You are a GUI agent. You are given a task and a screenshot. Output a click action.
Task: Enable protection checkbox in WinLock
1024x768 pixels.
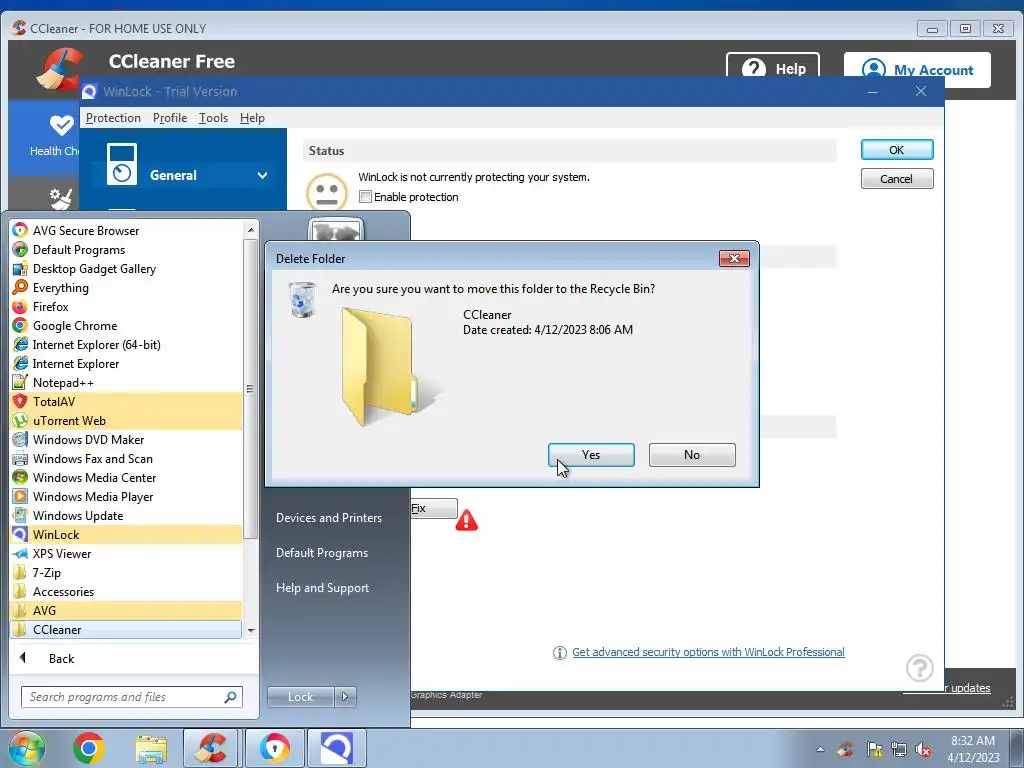click(x=366, y=197)
